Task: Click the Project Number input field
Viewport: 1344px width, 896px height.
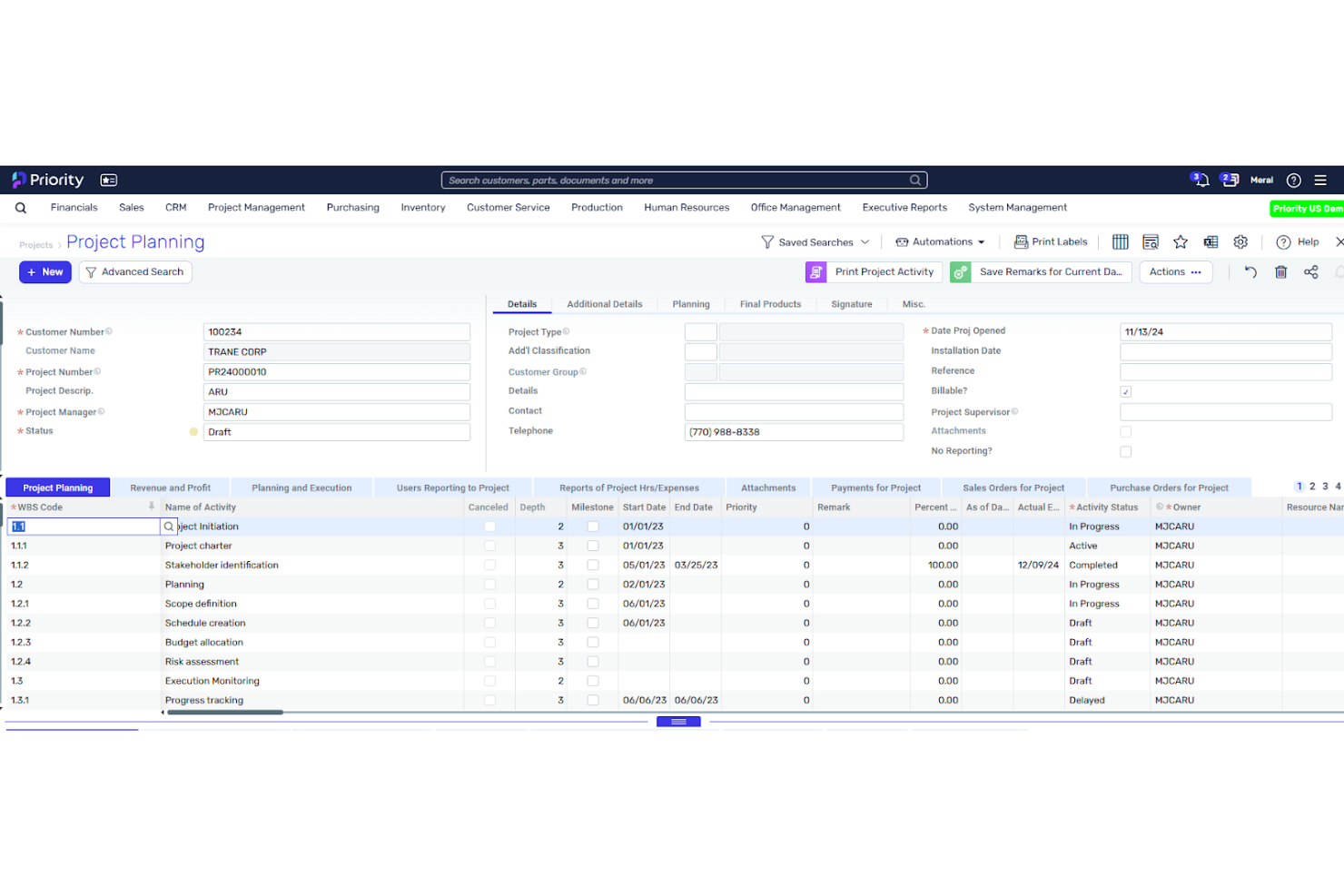Action: (336, 372)
